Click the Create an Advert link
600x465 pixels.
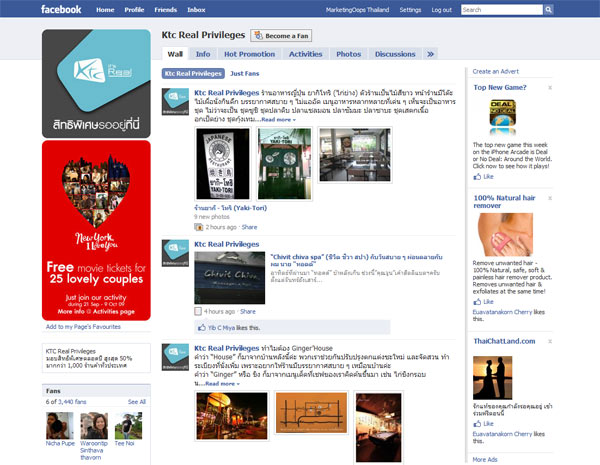click(496, 71)
